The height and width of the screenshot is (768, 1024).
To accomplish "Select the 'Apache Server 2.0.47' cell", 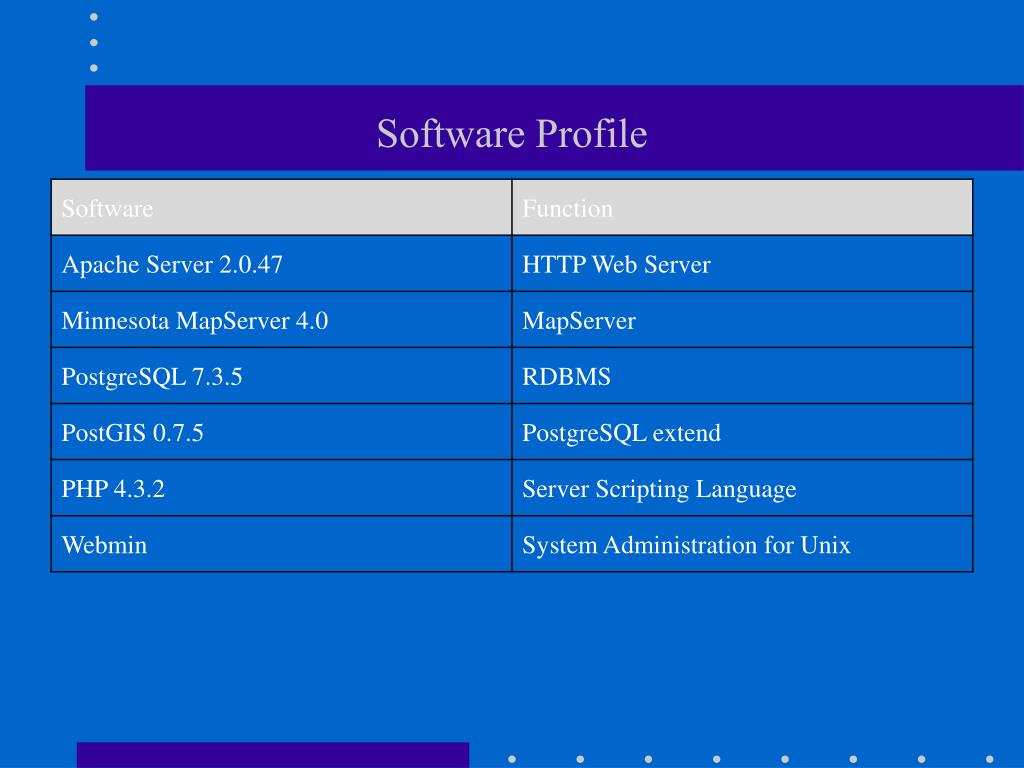I will [281, 264].
